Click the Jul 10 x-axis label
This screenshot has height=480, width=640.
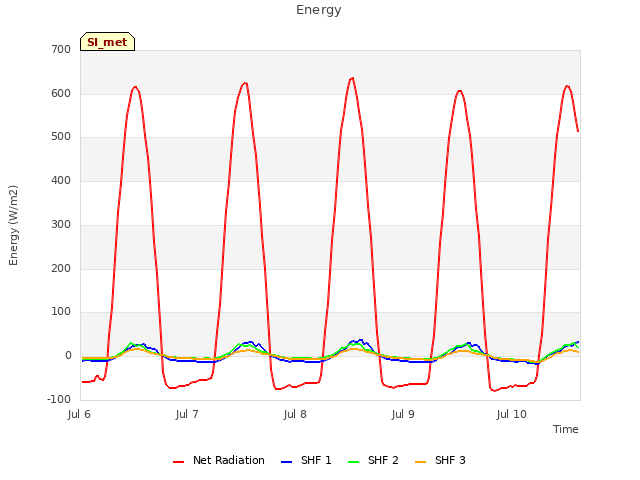click(511, 414)
